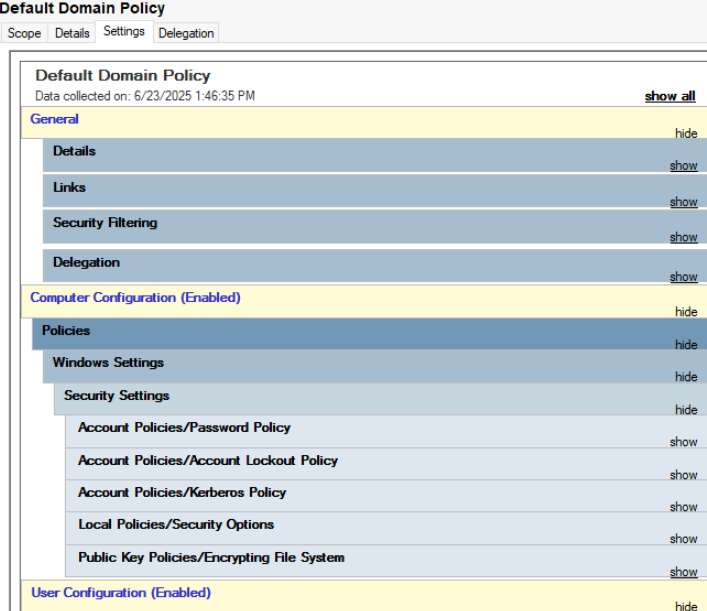Click the 'Data collected on' timestamp
This screenshot has width=707, height=611.
[x=145, y=96]
